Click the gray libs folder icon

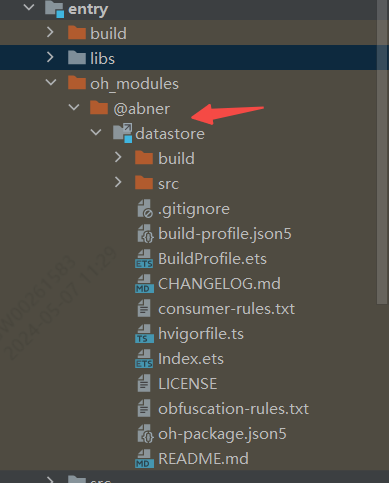pos(77,58)
